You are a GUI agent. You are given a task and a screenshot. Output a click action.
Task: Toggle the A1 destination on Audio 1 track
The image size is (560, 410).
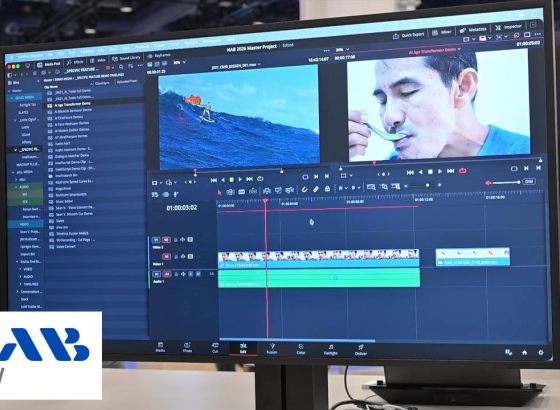(x=167, y=274)
